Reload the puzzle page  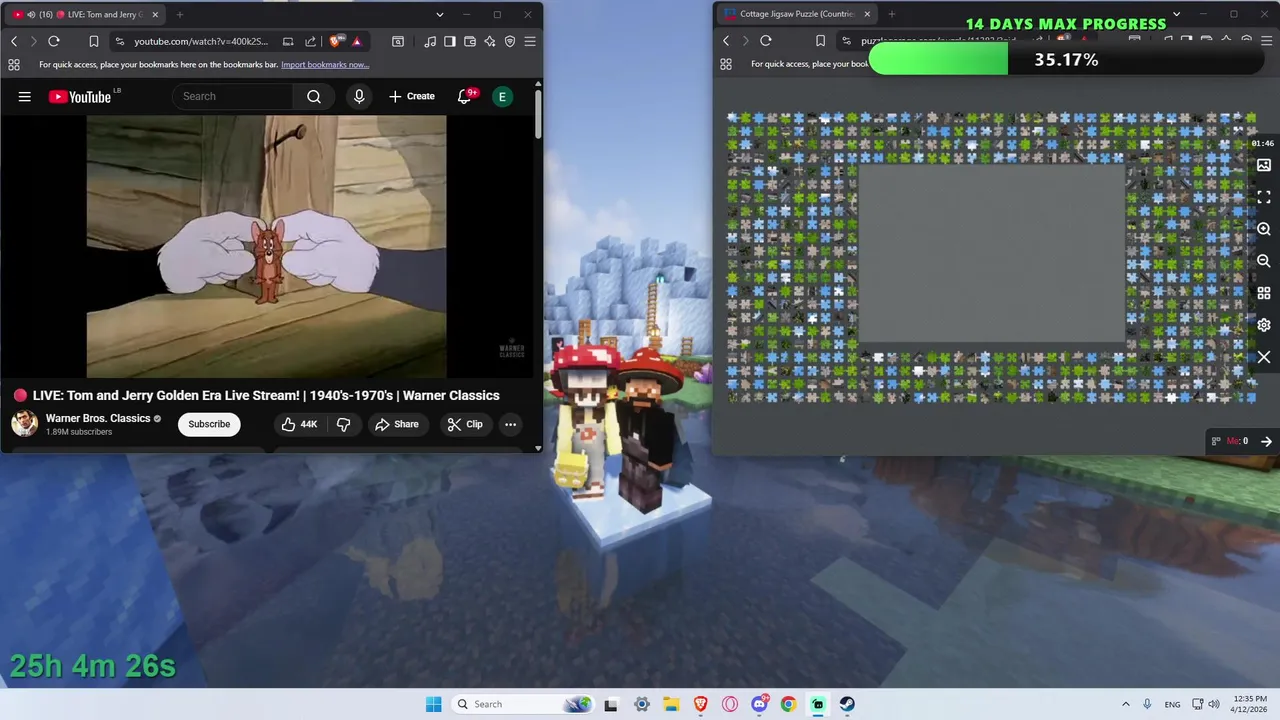766,41
